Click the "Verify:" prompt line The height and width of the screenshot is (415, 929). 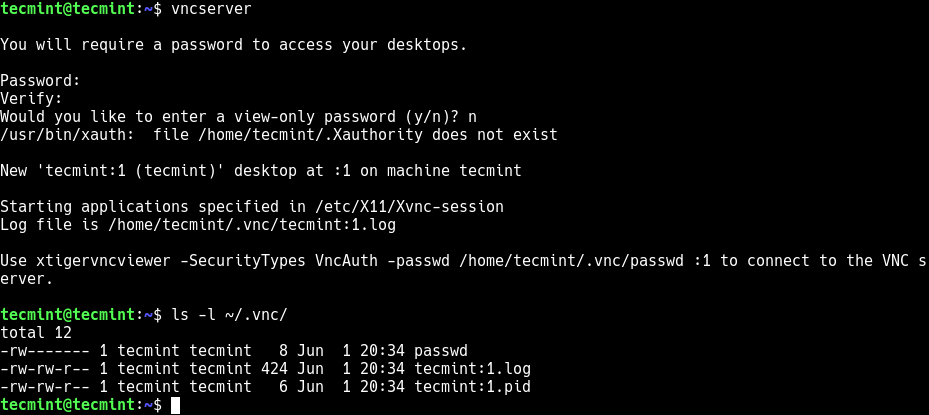[32, 99]
